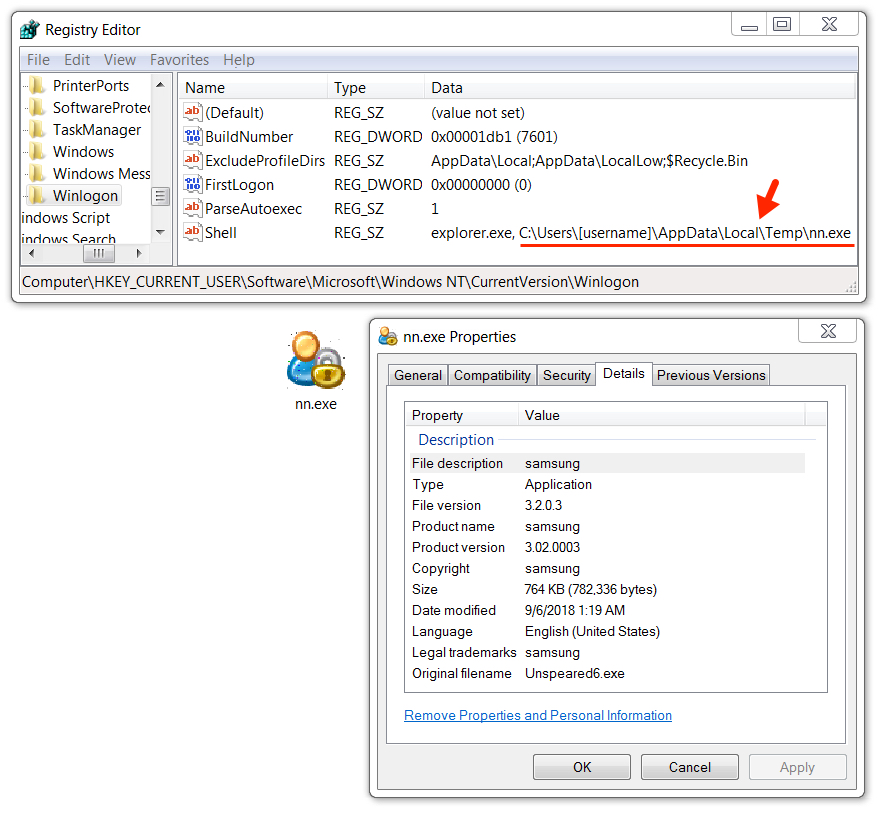Switch to the Compatibility tab
The width and height of the screenshot is (881, 823).
click(492, 375)
